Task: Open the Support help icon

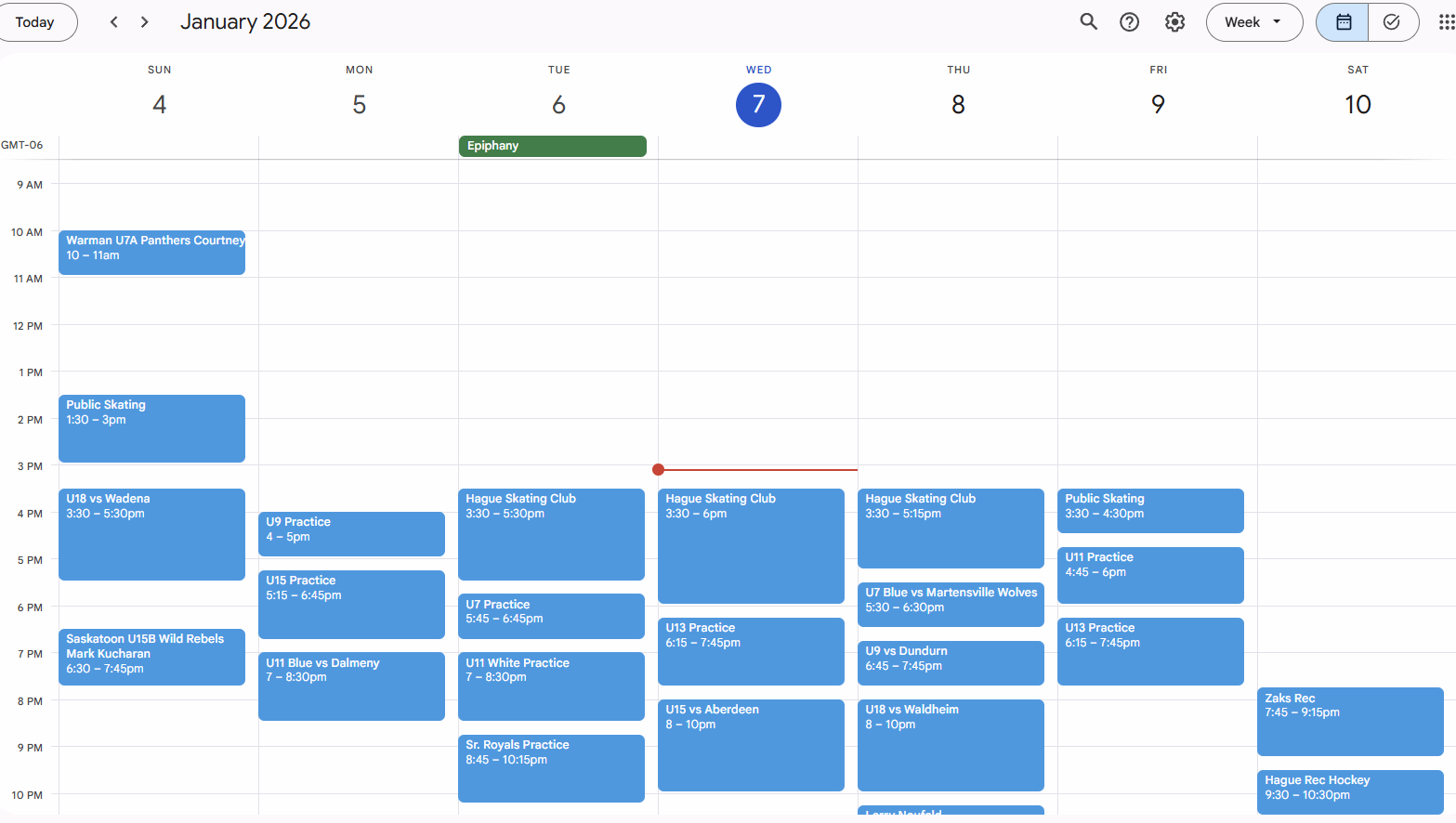Action: point(1129,22)
